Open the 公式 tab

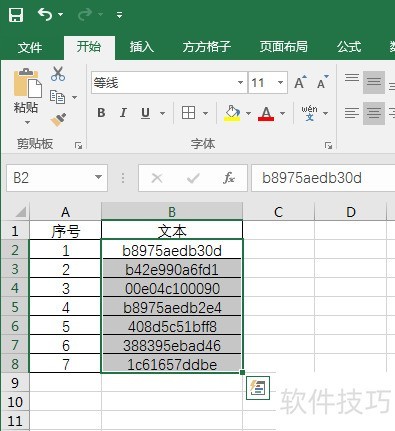pos(349,47)
